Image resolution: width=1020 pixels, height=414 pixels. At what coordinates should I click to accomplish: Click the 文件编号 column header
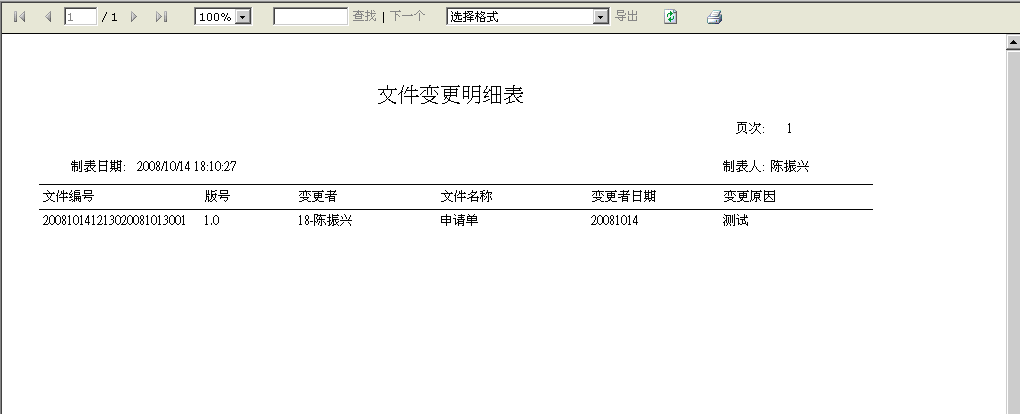68,197
